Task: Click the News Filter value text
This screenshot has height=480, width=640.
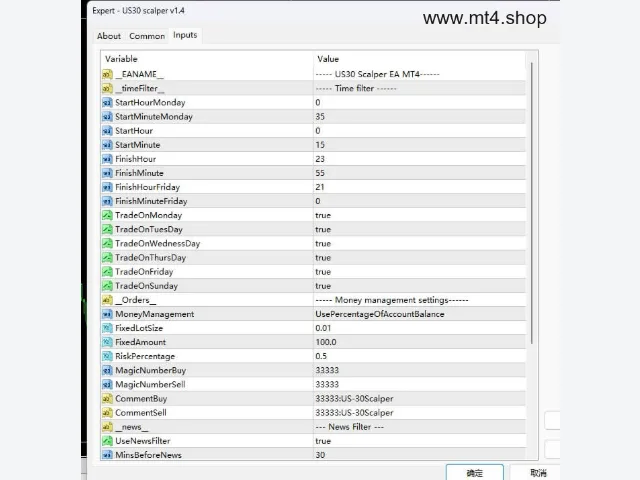Action: pos(349,427)
